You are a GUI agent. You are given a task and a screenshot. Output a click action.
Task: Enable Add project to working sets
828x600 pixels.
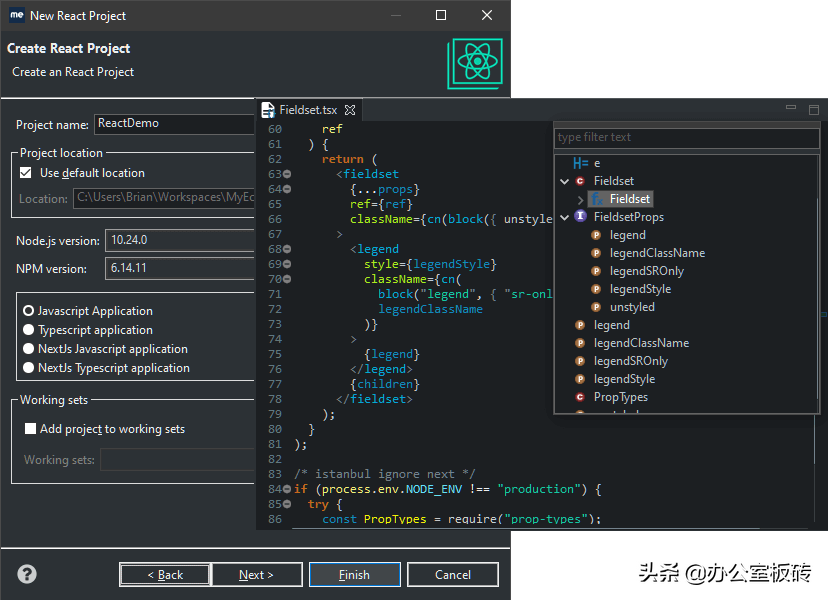(31, 428)
